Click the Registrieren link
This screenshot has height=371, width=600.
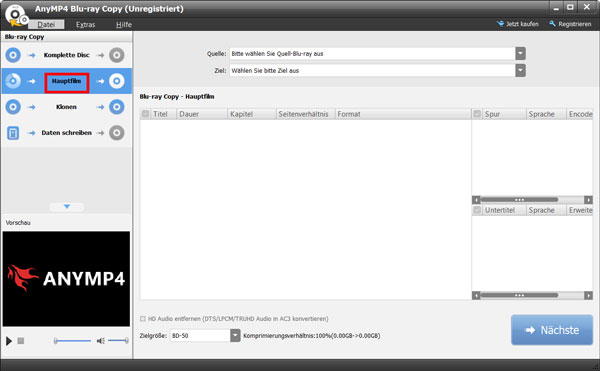[x=575, y=24]
